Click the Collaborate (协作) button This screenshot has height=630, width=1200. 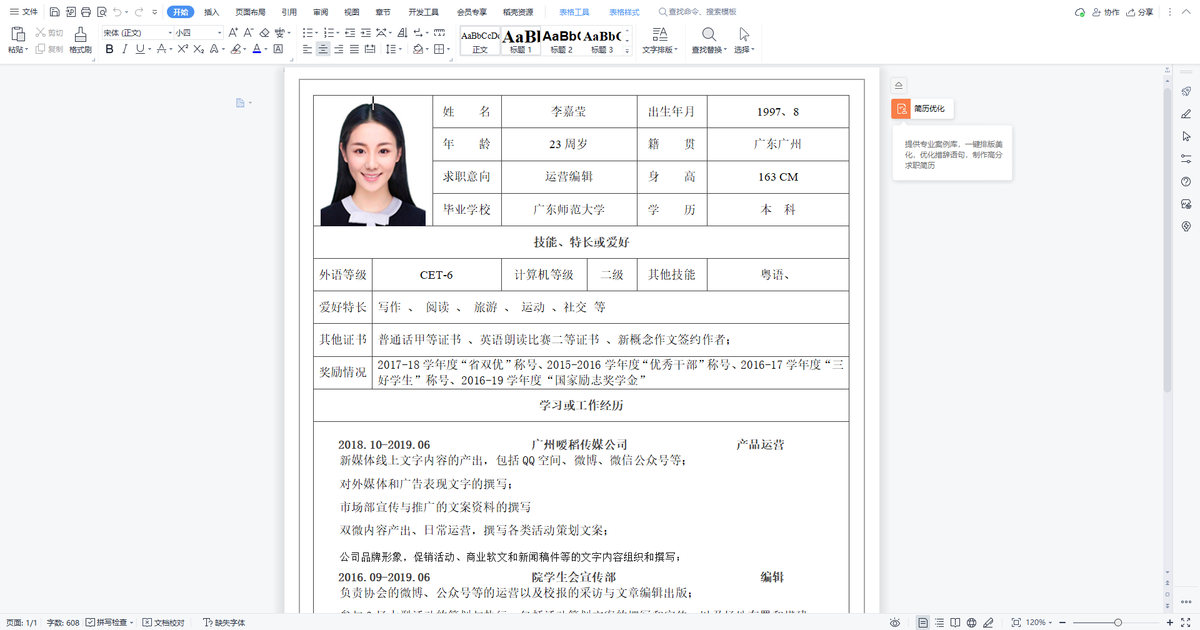pos(1105,12)
